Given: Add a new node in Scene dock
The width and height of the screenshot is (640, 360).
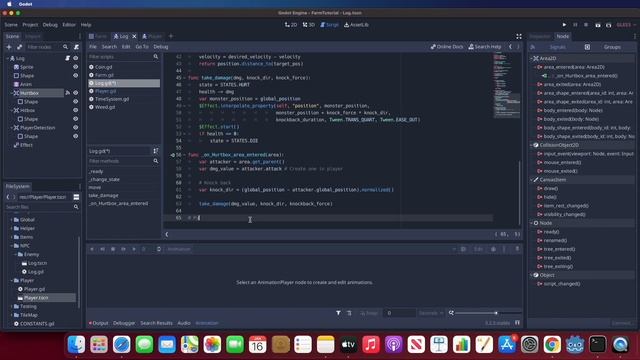Looking at the screenshot, I should tap(9, 47).
